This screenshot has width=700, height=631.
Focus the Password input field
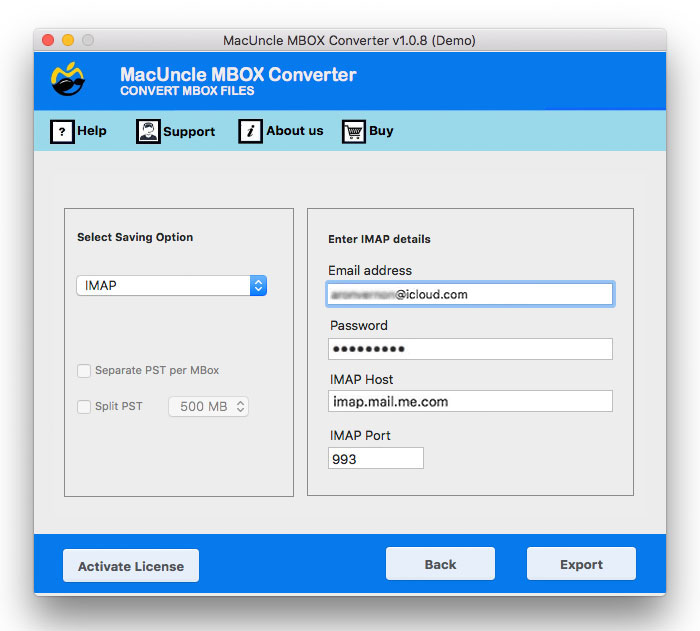click(x=470, y=349)
